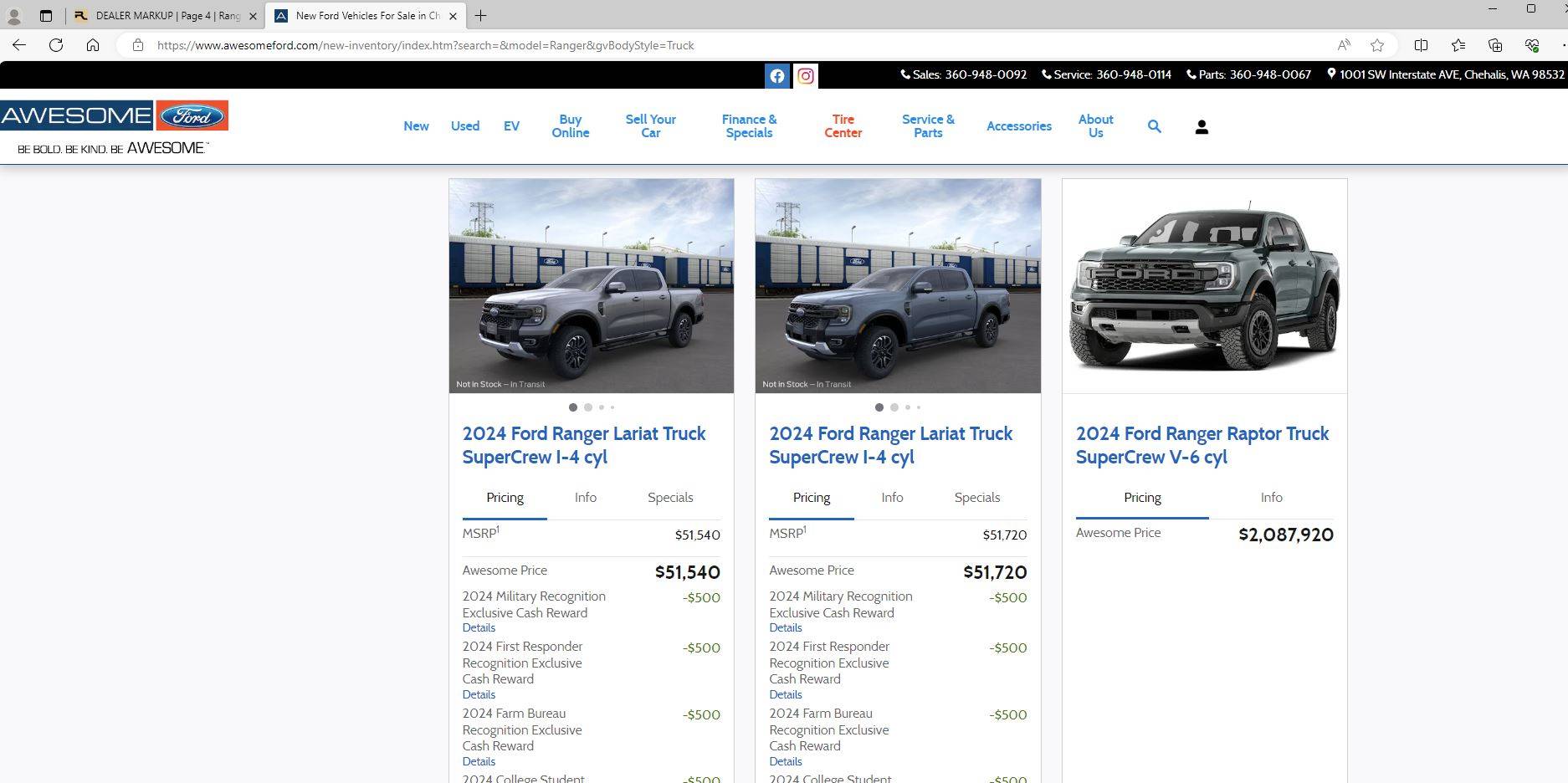Select Pricing tab on $51,720 Lariat card
Viewport: 1568px width, 783px height.
(x=812, y=498)
